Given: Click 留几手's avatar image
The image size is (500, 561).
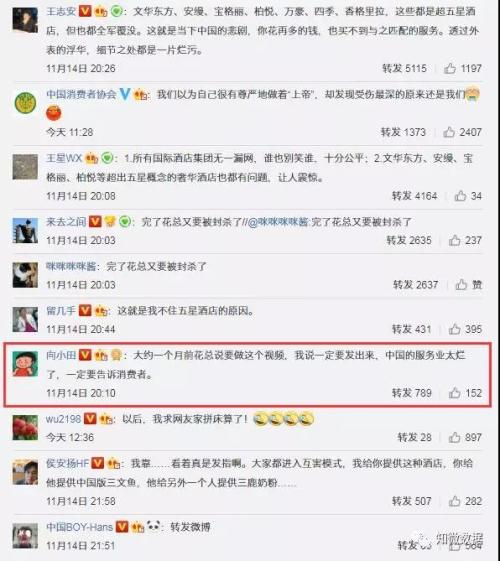Looking at the screenshot, I should pos(25,319).
